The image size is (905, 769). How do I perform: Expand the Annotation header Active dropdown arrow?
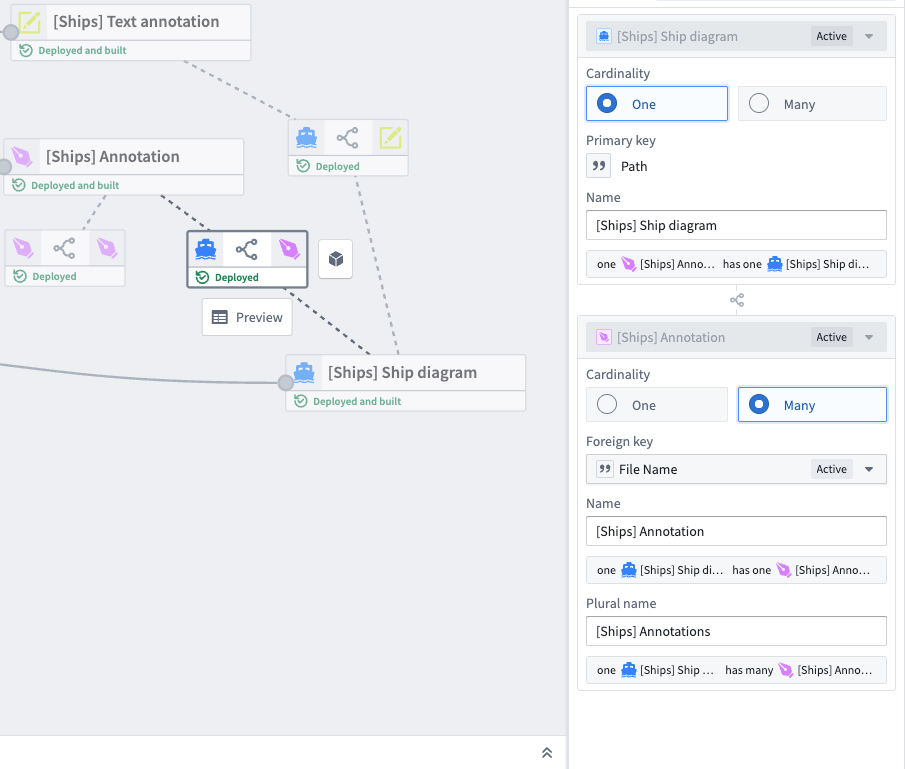pyautogui.click(x=869, y=337)
